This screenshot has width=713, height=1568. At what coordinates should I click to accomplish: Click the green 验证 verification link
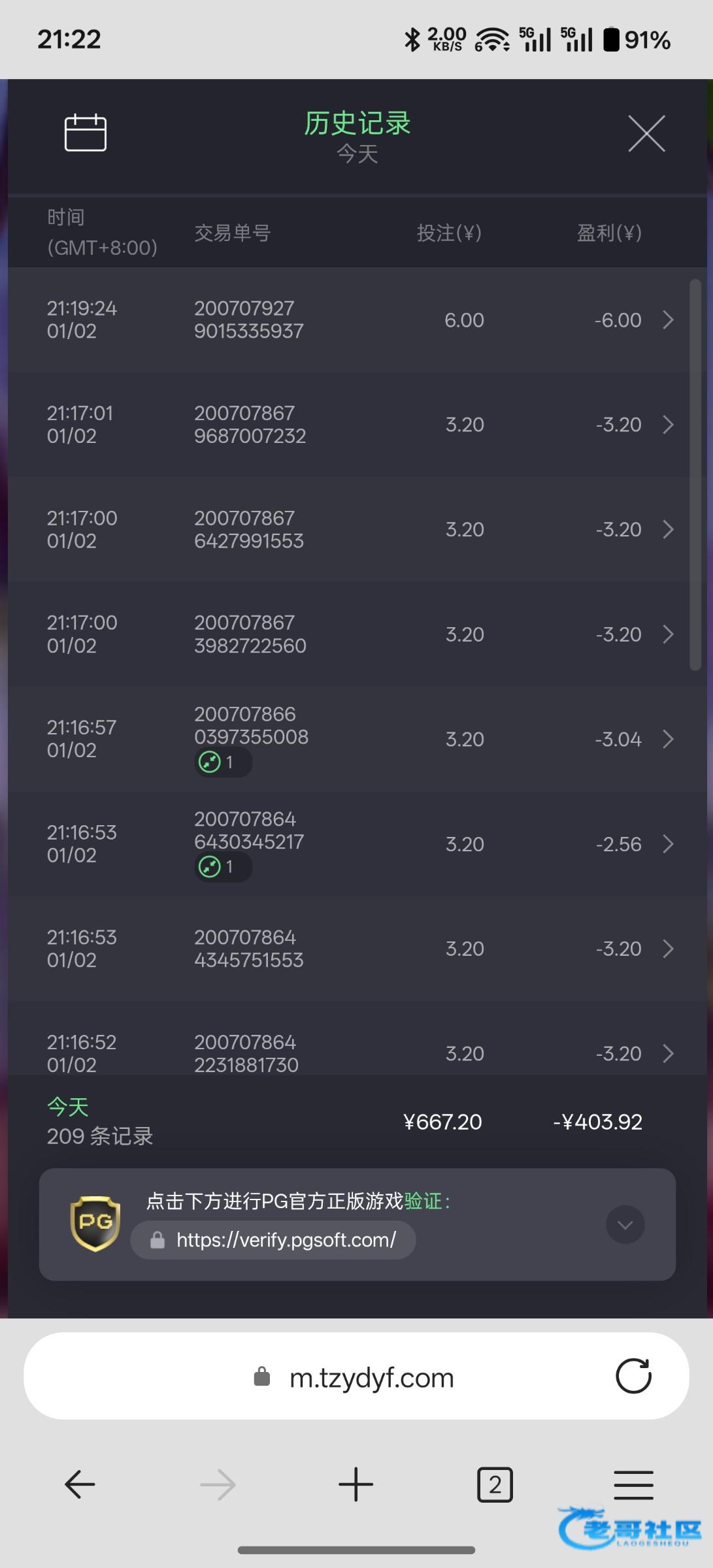[x=423, y=1201]
